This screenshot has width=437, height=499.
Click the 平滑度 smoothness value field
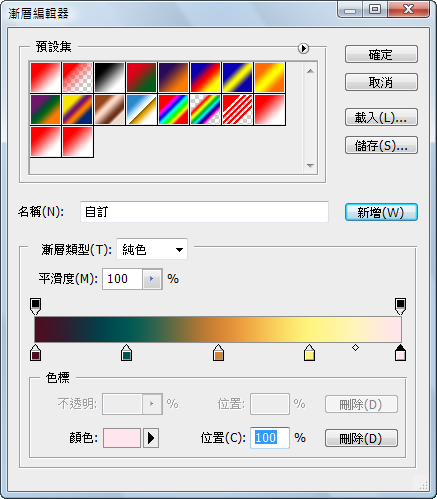(123, 279)
